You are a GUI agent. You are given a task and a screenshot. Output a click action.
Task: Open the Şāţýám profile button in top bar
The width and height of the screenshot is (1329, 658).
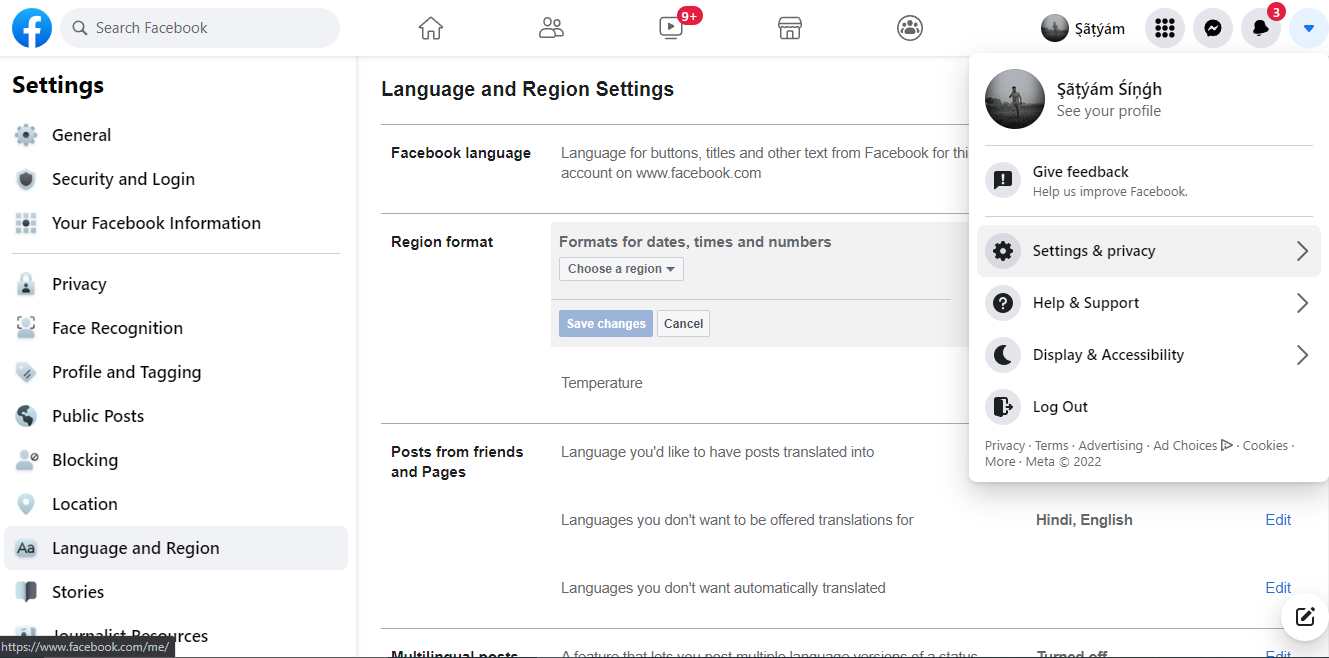(1084, 28)
